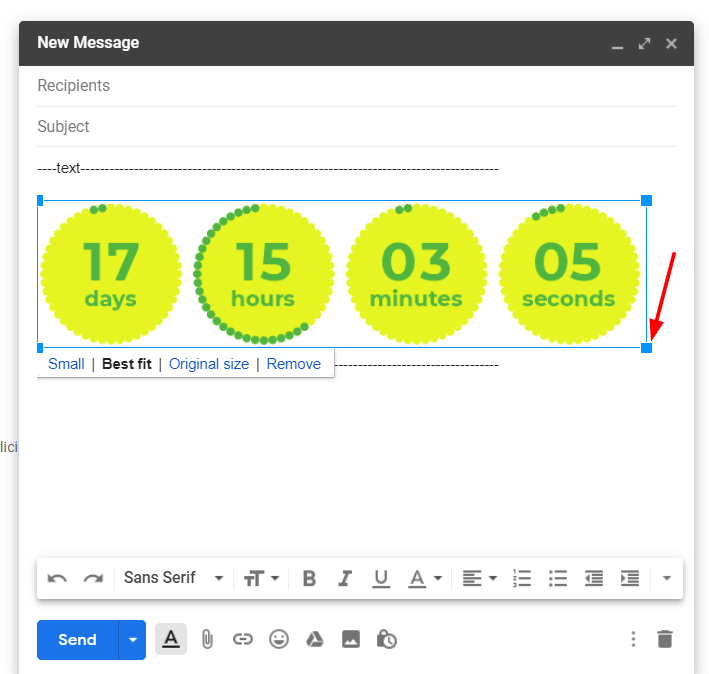
Task: Expand the text size dropdown
Action: click(262, 578)
